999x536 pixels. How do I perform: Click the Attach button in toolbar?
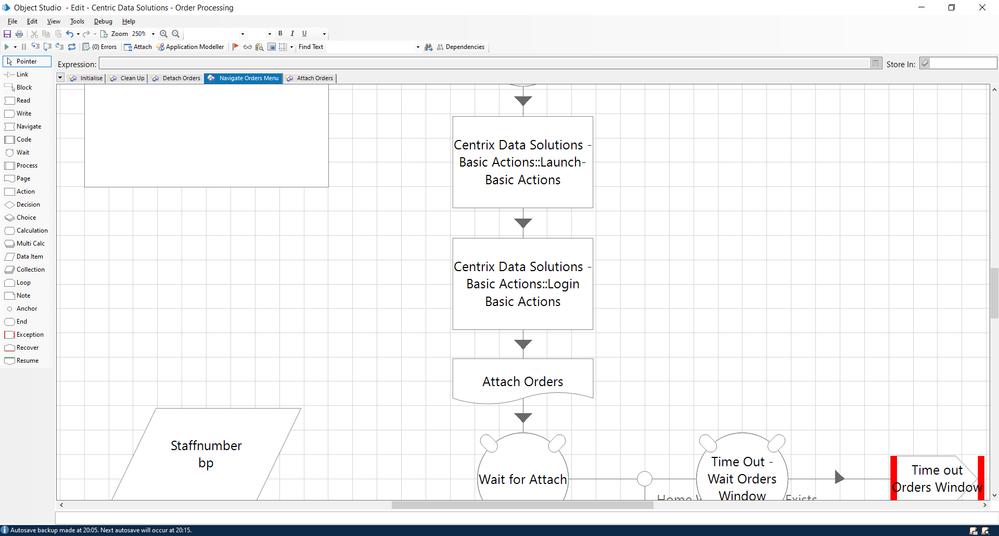[x=138, y=47]
